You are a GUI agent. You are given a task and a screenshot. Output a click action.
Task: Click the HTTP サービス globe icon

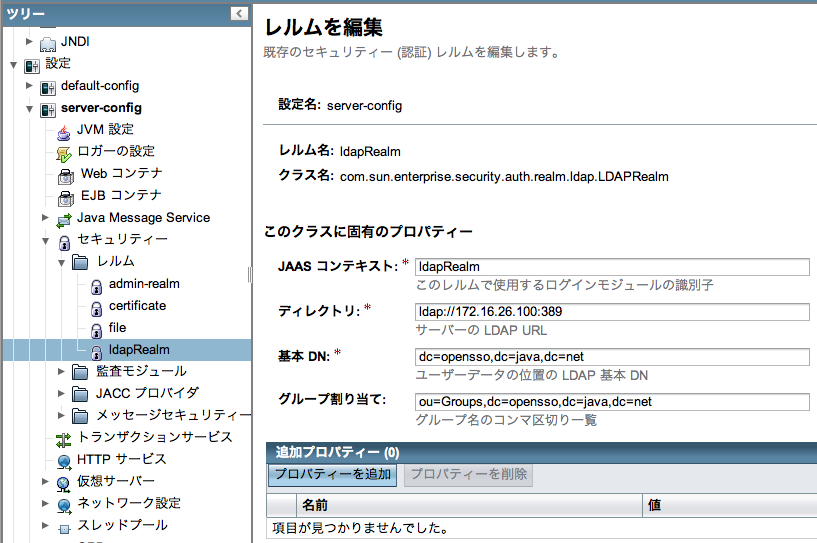64,460
